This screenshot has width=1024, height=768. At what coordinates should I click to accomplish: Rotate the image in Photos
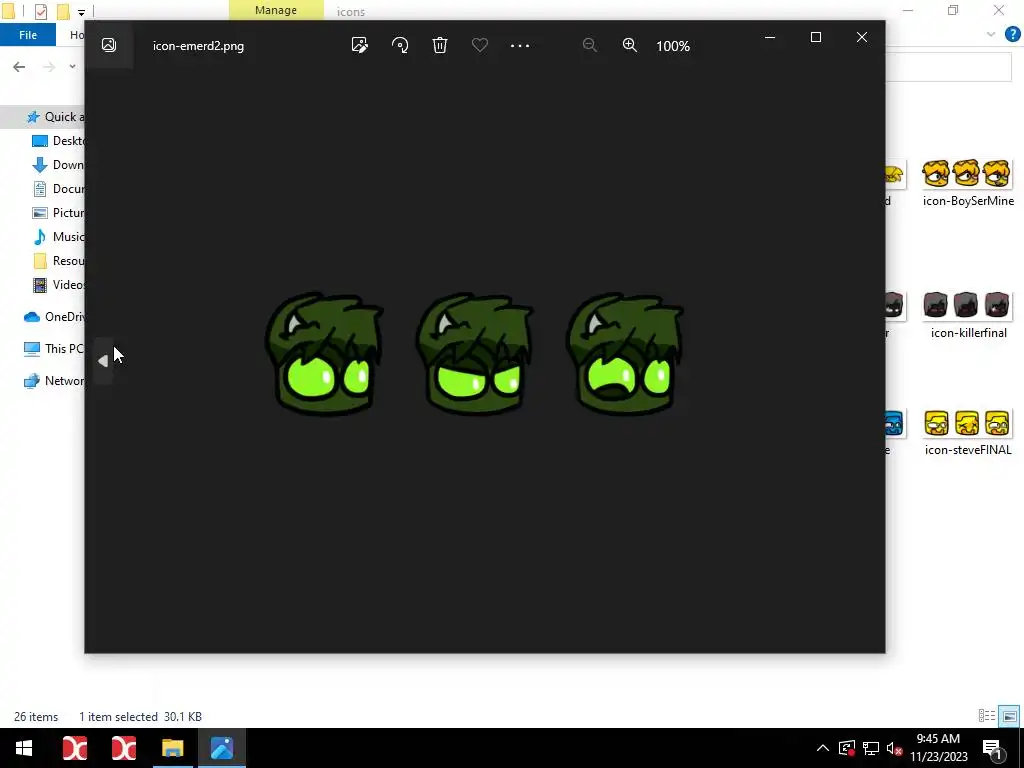pyautogui.click(x=400, y=45)
